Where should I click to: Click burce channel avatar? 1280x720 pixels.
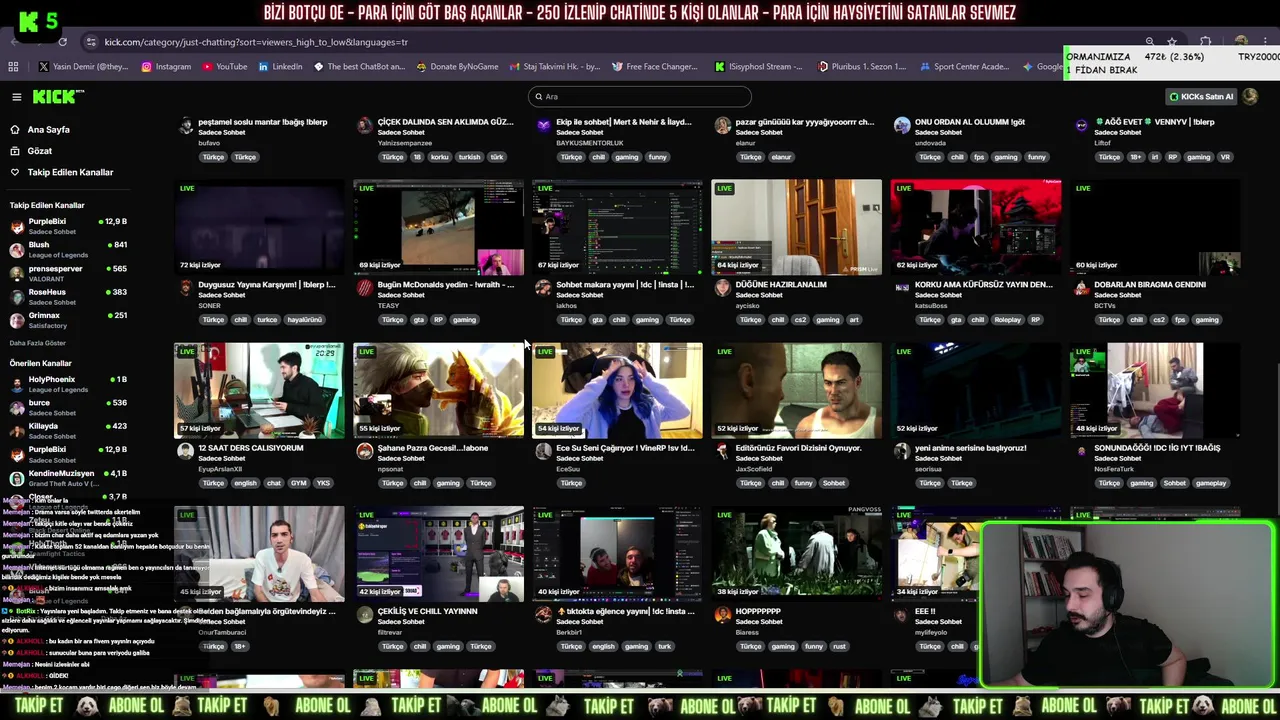pos(17,407)
